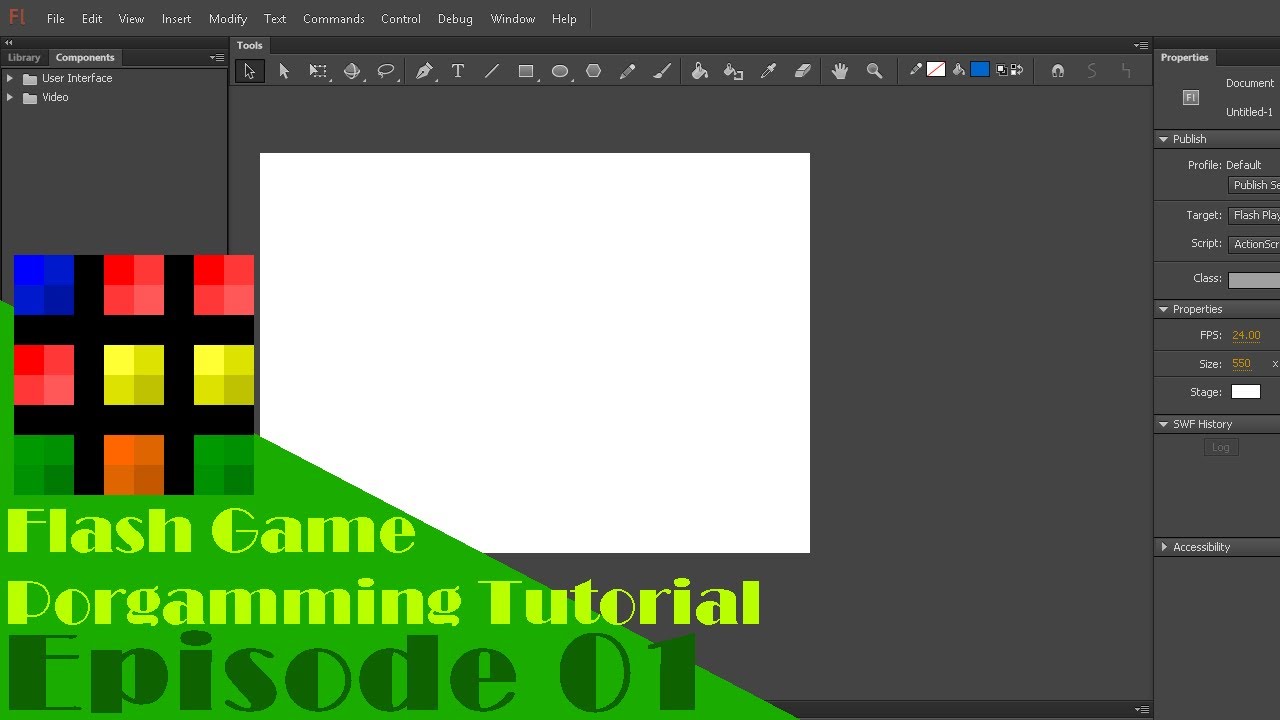Click the white stage canvas
This screenshot has width=1280, height=720.
point(535,353)
